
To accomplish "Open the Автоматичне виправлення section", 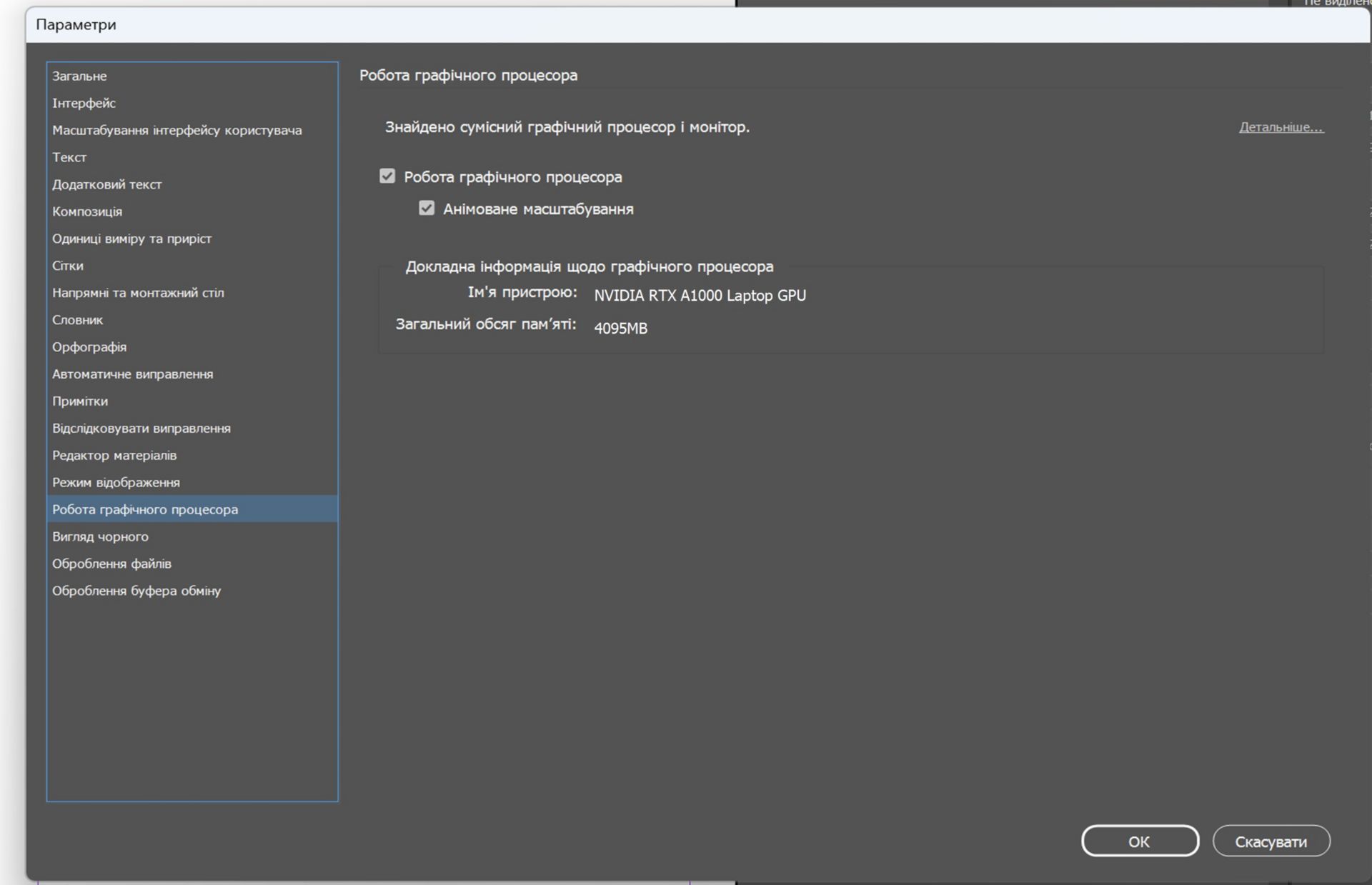I will (x=132, y=374).
